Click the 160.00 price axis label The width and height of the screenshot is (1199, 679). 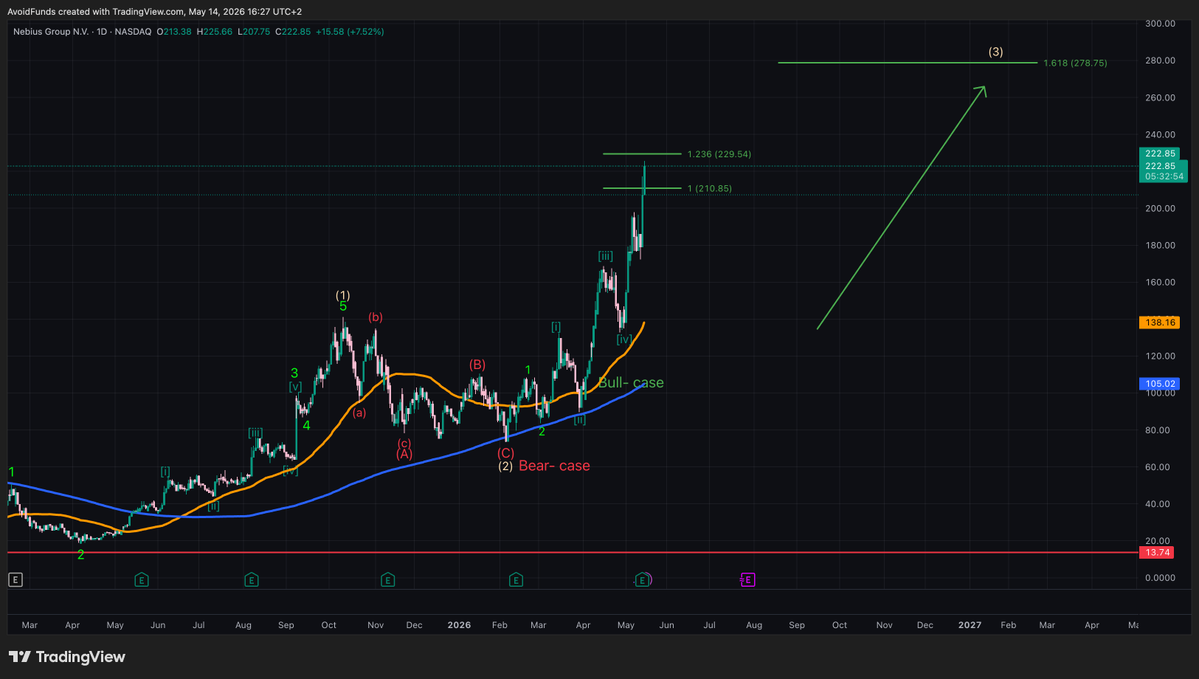1160,282
